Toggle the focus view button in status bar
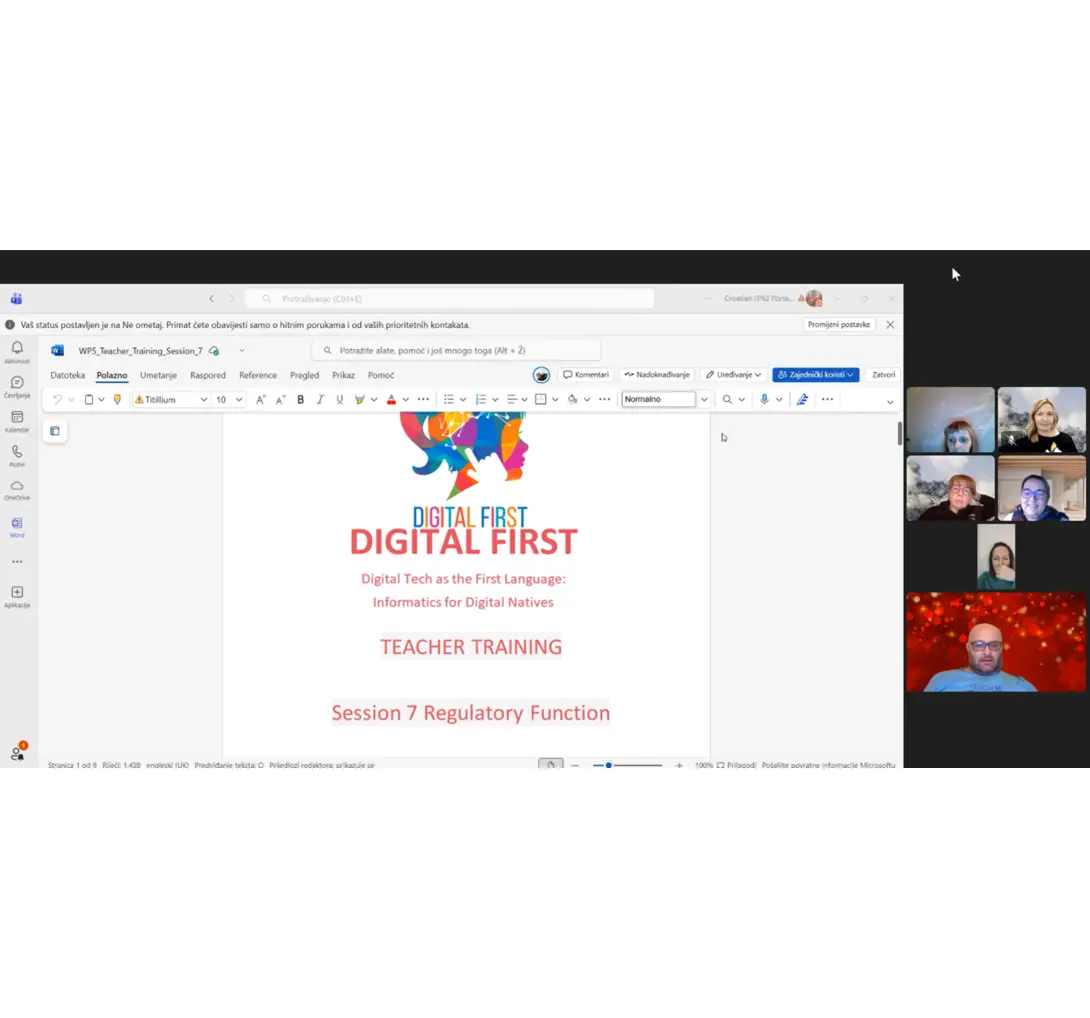Image resolution: width=1090 pixels, height=1018 pixels. click(551, 764)
